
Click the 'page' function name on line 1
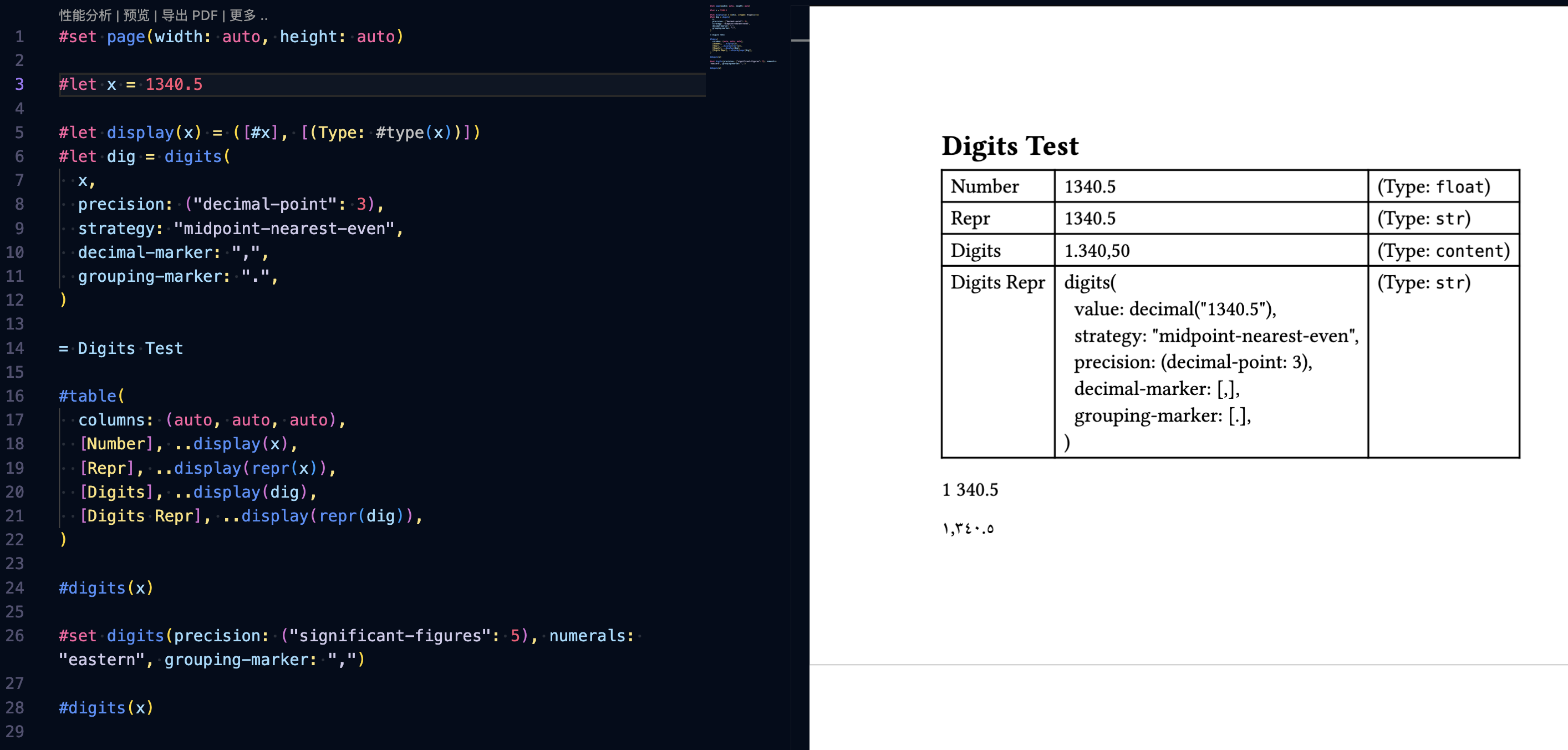pos(126,37)
